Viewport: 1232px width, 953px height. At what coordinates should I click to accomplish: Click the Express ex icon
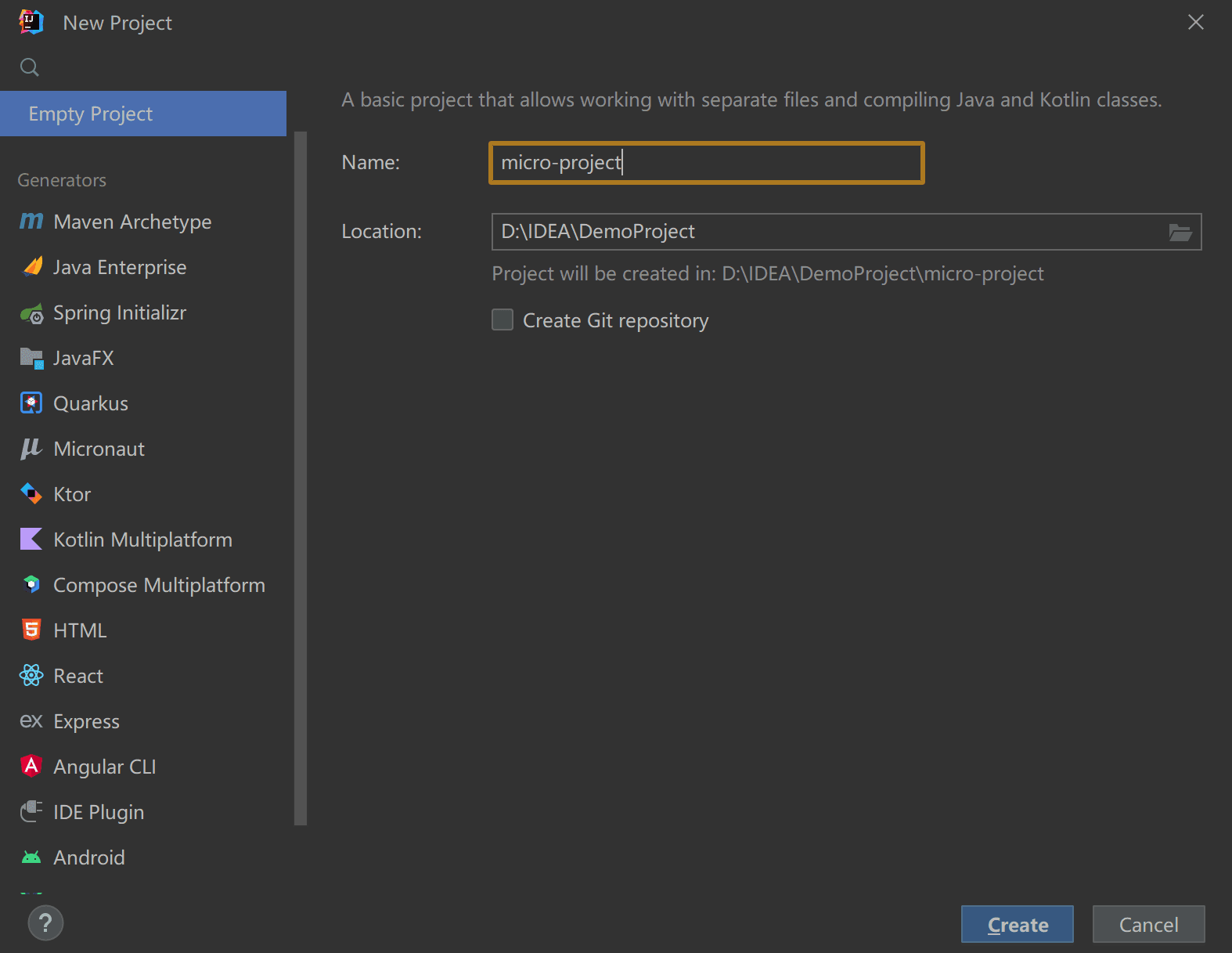tap(31, 721)
